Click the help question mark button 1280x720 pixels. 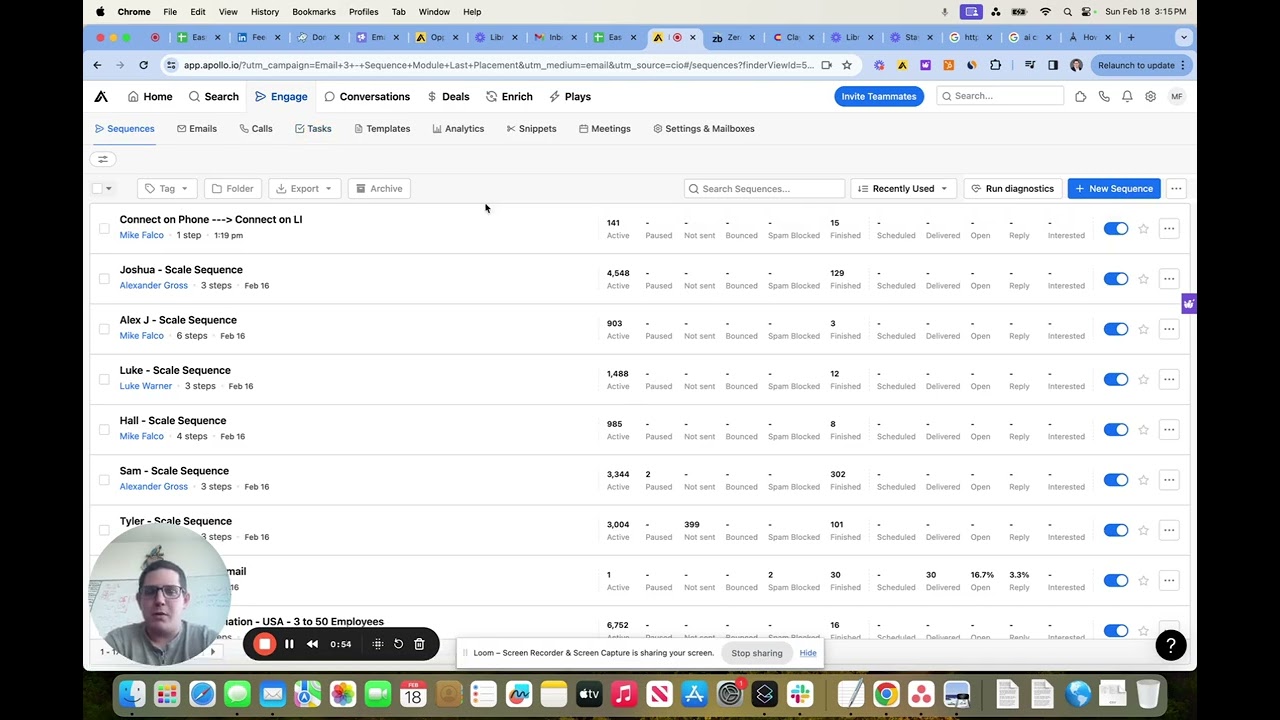pos(1171,645)
